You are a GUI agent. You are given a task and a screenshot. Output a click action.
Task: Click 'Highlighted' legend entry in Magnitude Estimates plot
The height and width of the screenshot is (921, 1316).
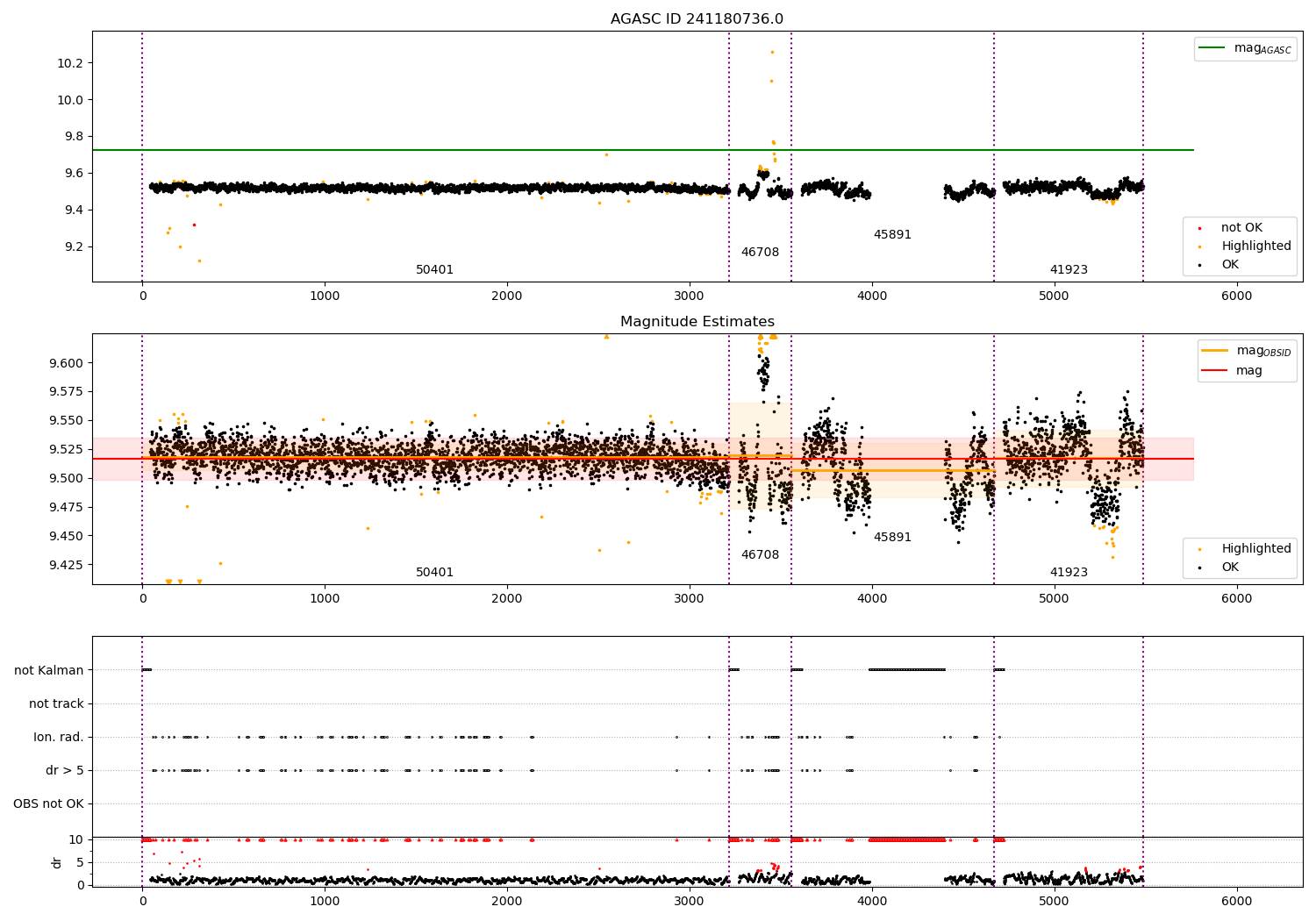[x=1255, y=549]
